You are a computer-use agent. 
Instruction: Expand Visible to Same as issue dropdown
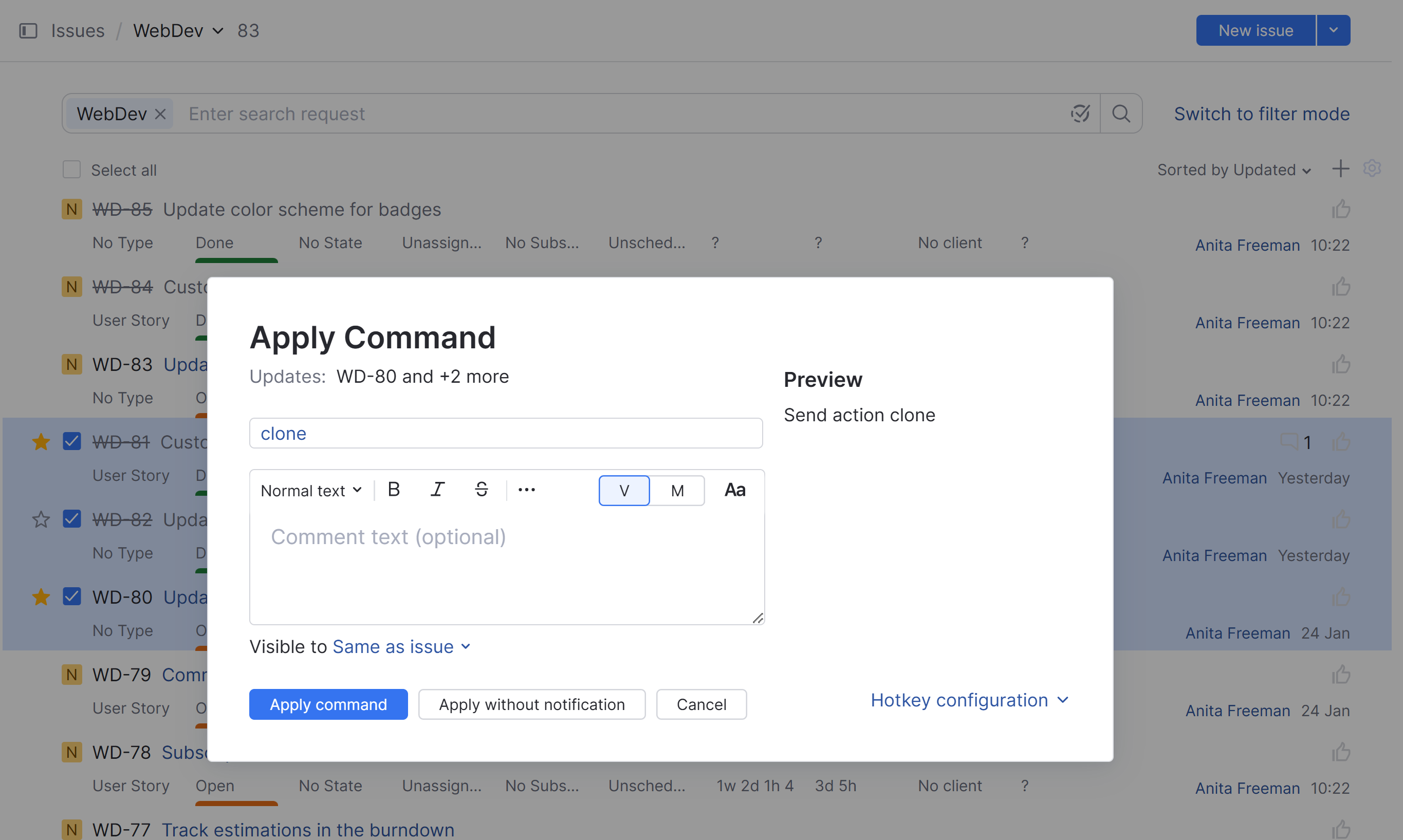[x=401, y=646]
